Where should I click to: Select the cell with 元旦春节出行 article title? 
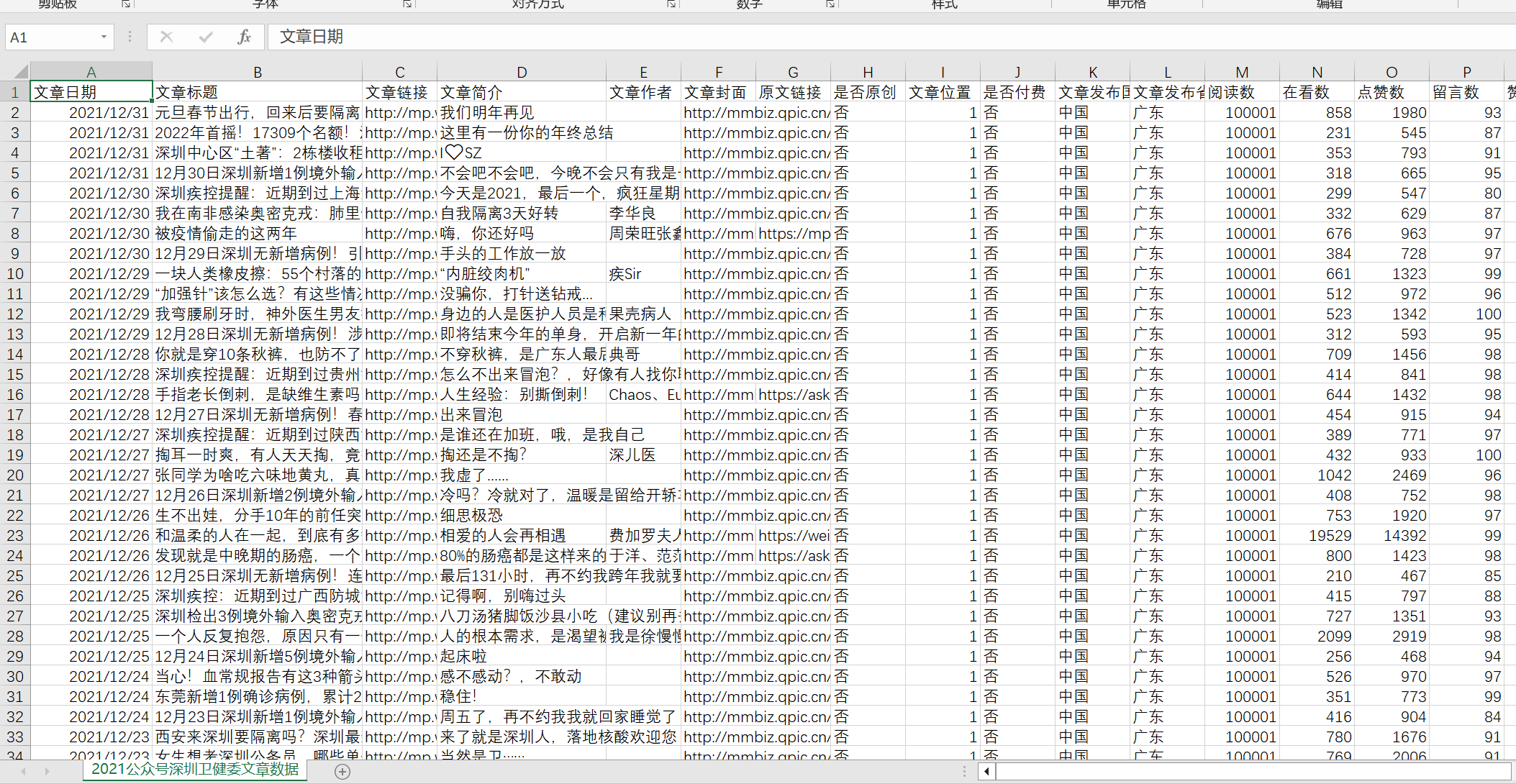tap(257, 112)
